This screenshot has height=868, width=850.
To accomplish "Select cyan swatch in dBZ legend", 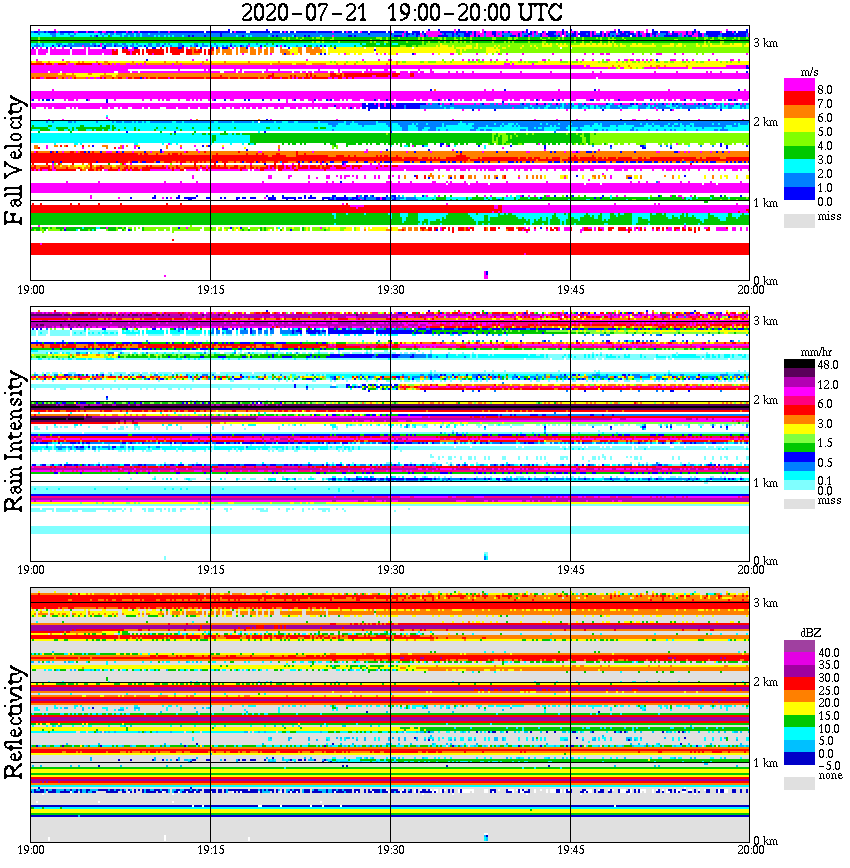I will pos(800,733).
